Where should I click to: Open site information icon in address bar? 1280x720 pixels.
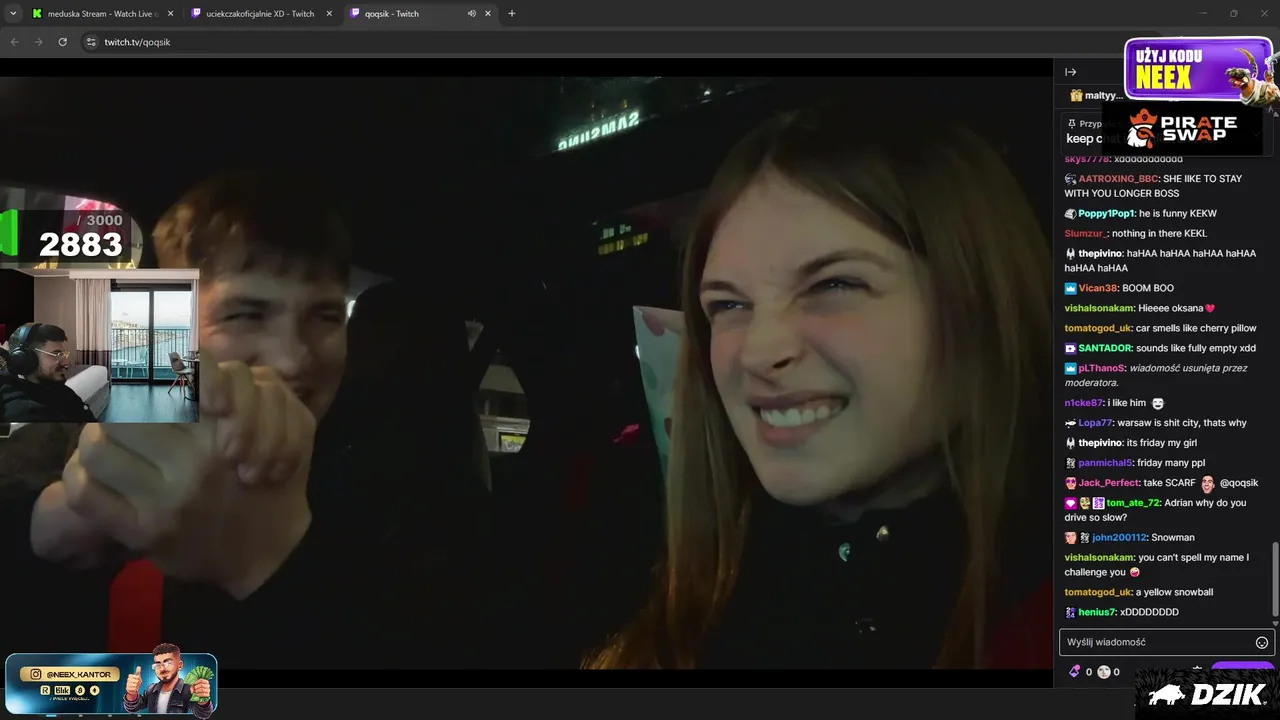[x=91, y=42]
